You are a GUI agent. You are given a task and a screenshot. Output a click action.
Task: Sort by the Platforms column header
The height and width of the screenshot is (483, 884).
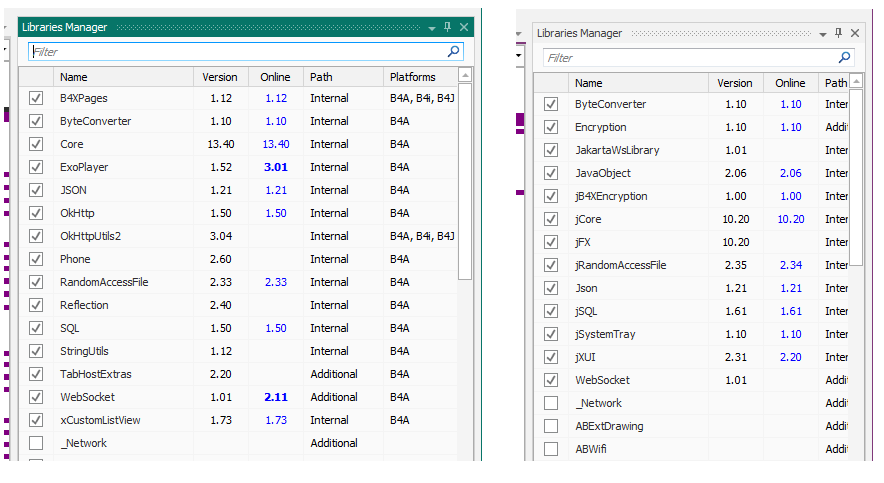[x=413, y=77]
